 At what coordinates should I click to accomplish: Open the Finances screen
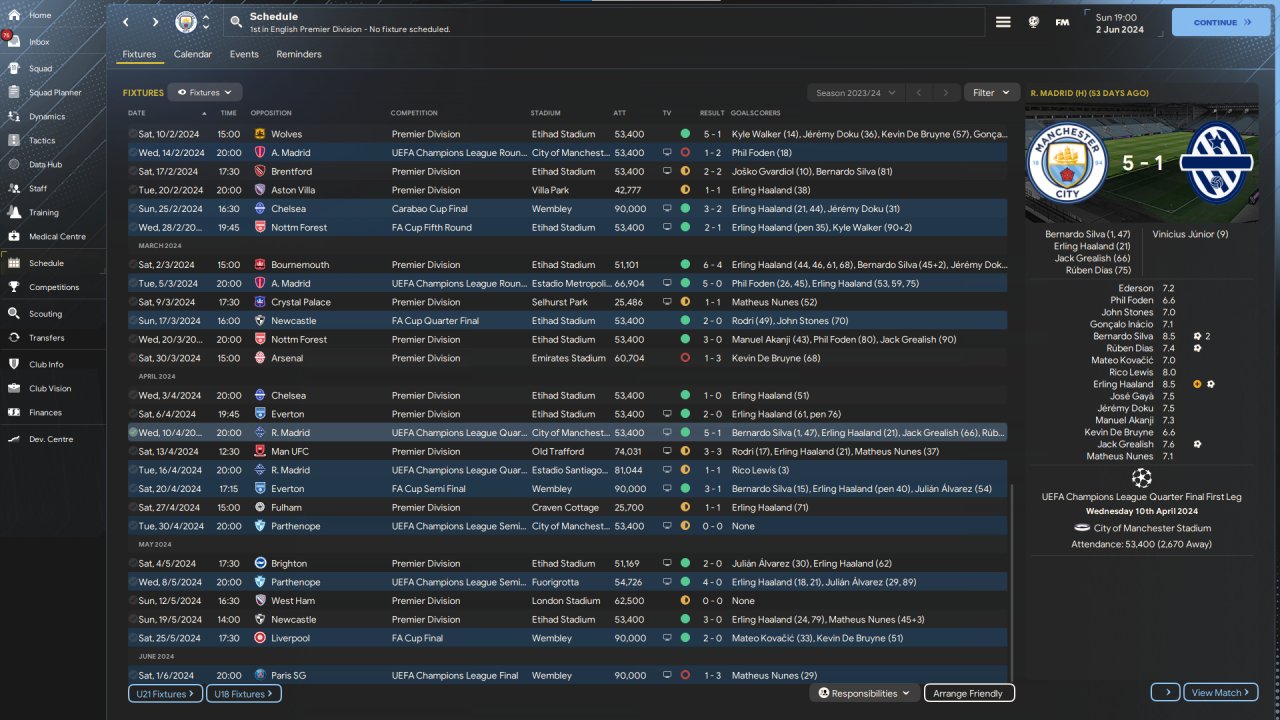point(45,412)
